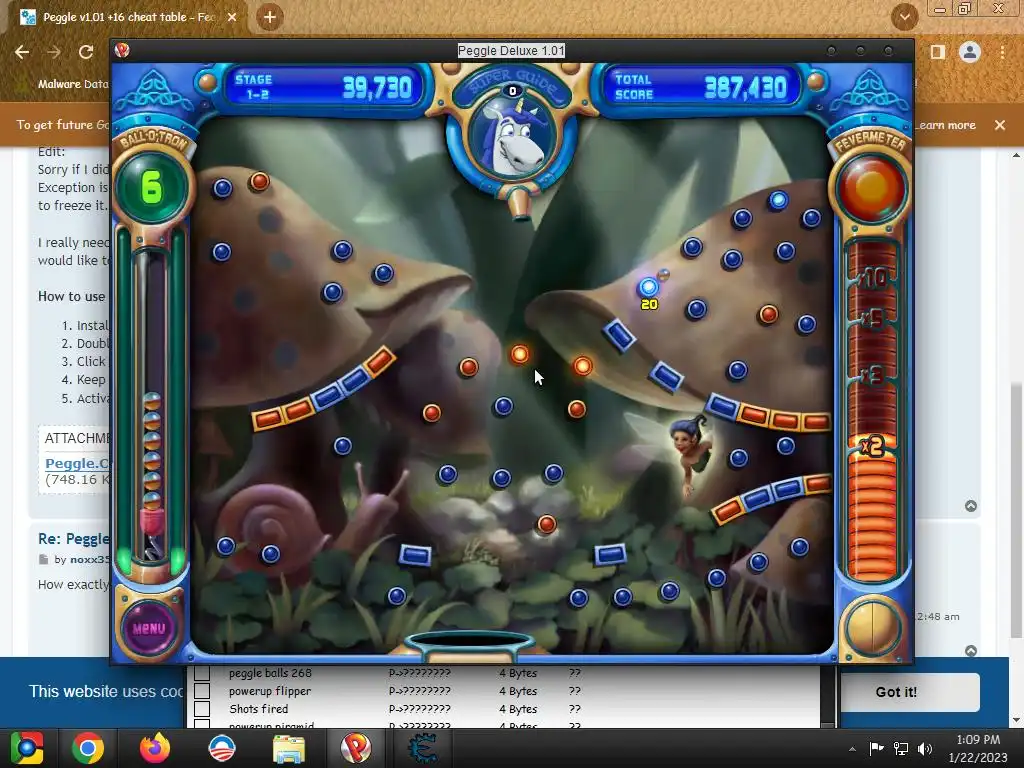Screen dimensions: 1024x768
Task: Click the ball launcher cannon under the unicorn
Action: (519, 203)
